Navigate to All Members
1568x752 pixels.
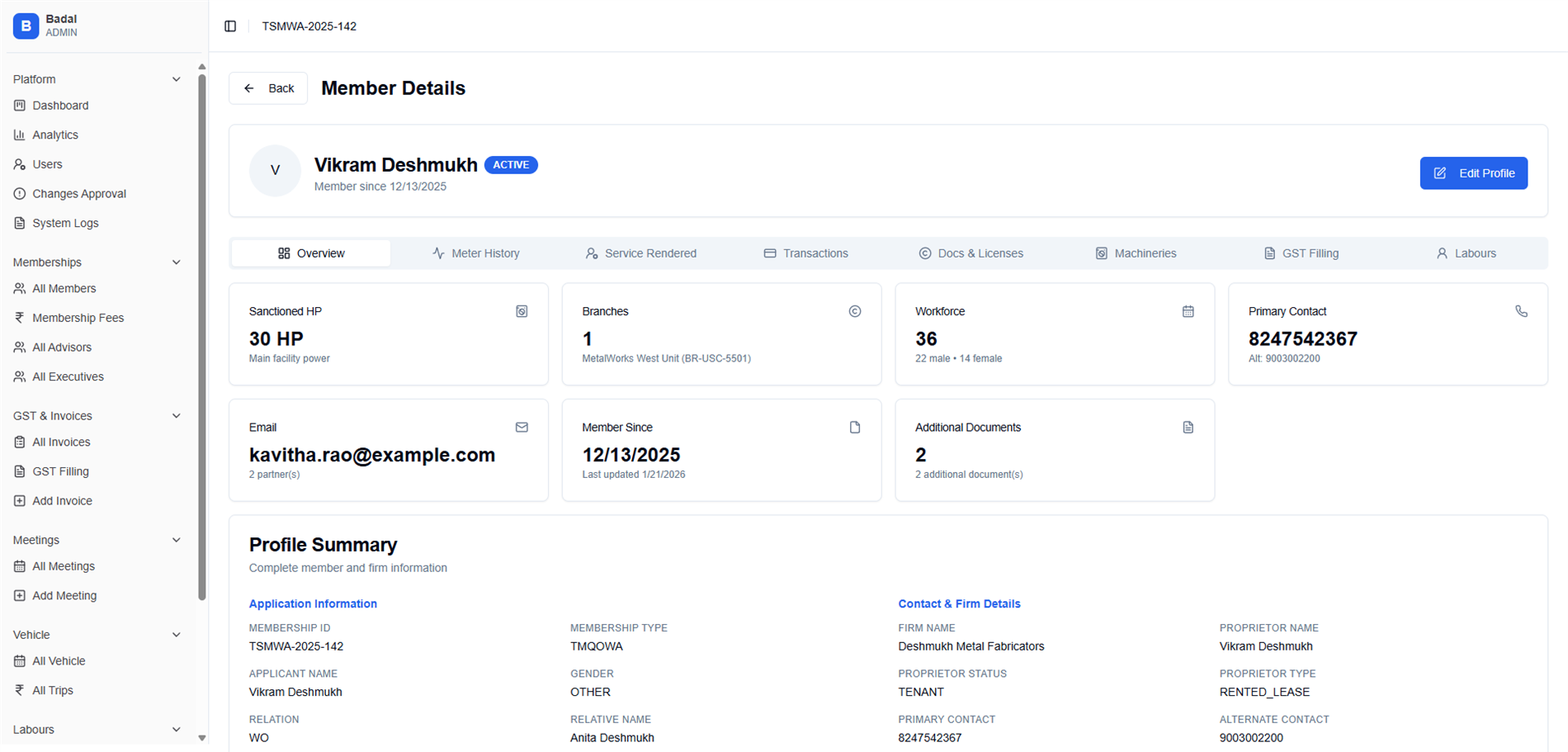coord(64,288)
